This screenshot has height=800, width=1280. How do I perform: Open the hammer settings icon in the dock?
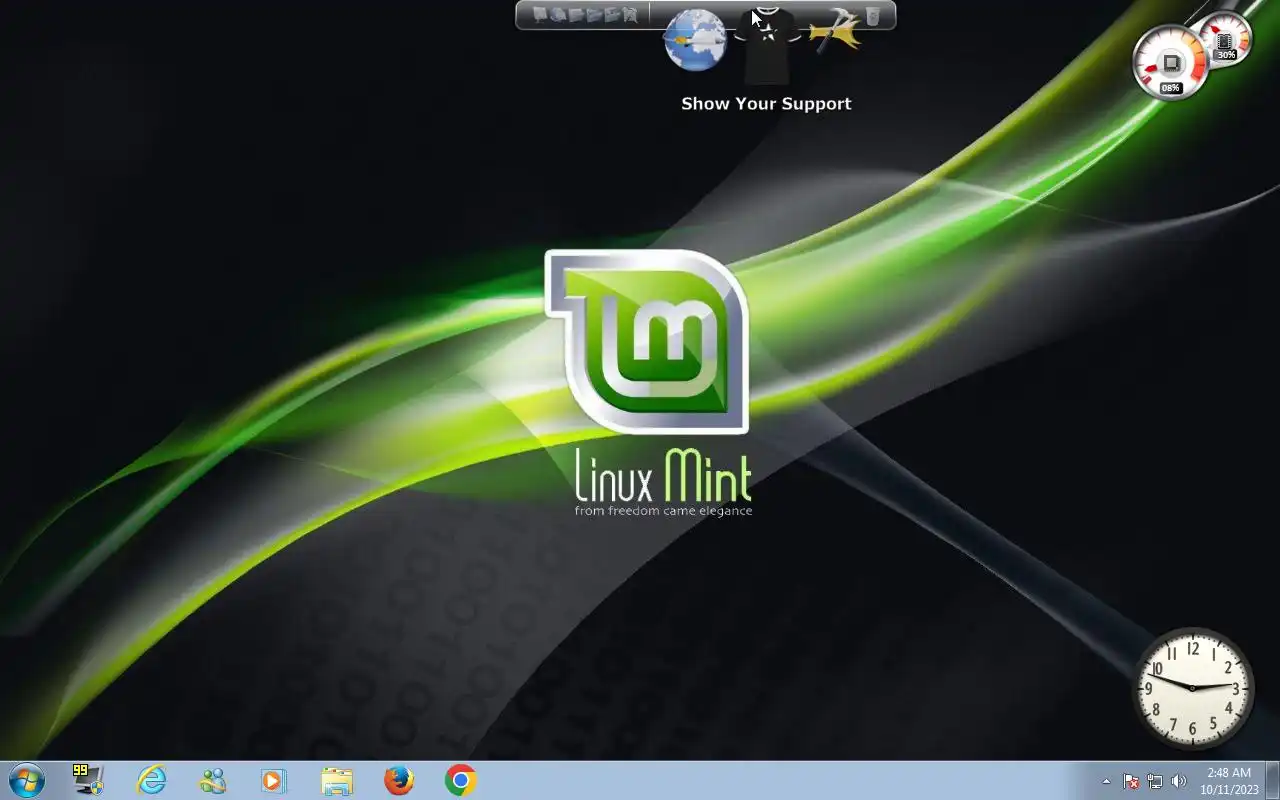click(x=836, y=32)
